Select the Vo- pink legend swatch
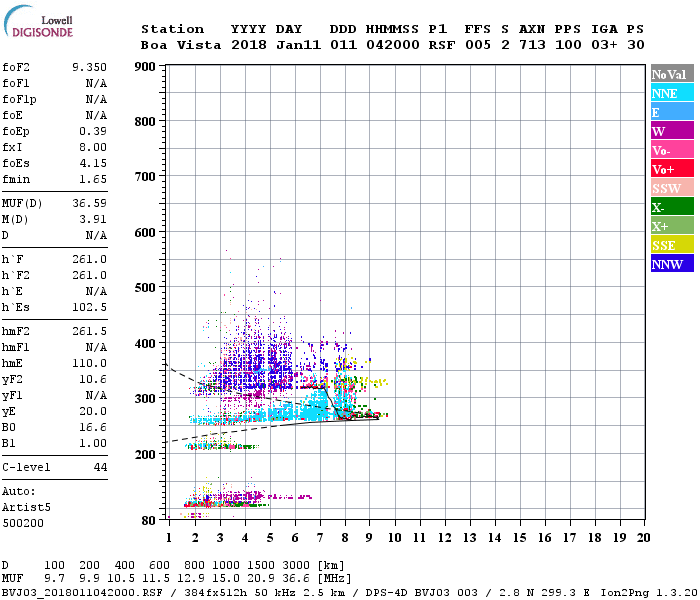Viewport: 700px width, 600px height. pyautogui.click(x=672, y=150)
